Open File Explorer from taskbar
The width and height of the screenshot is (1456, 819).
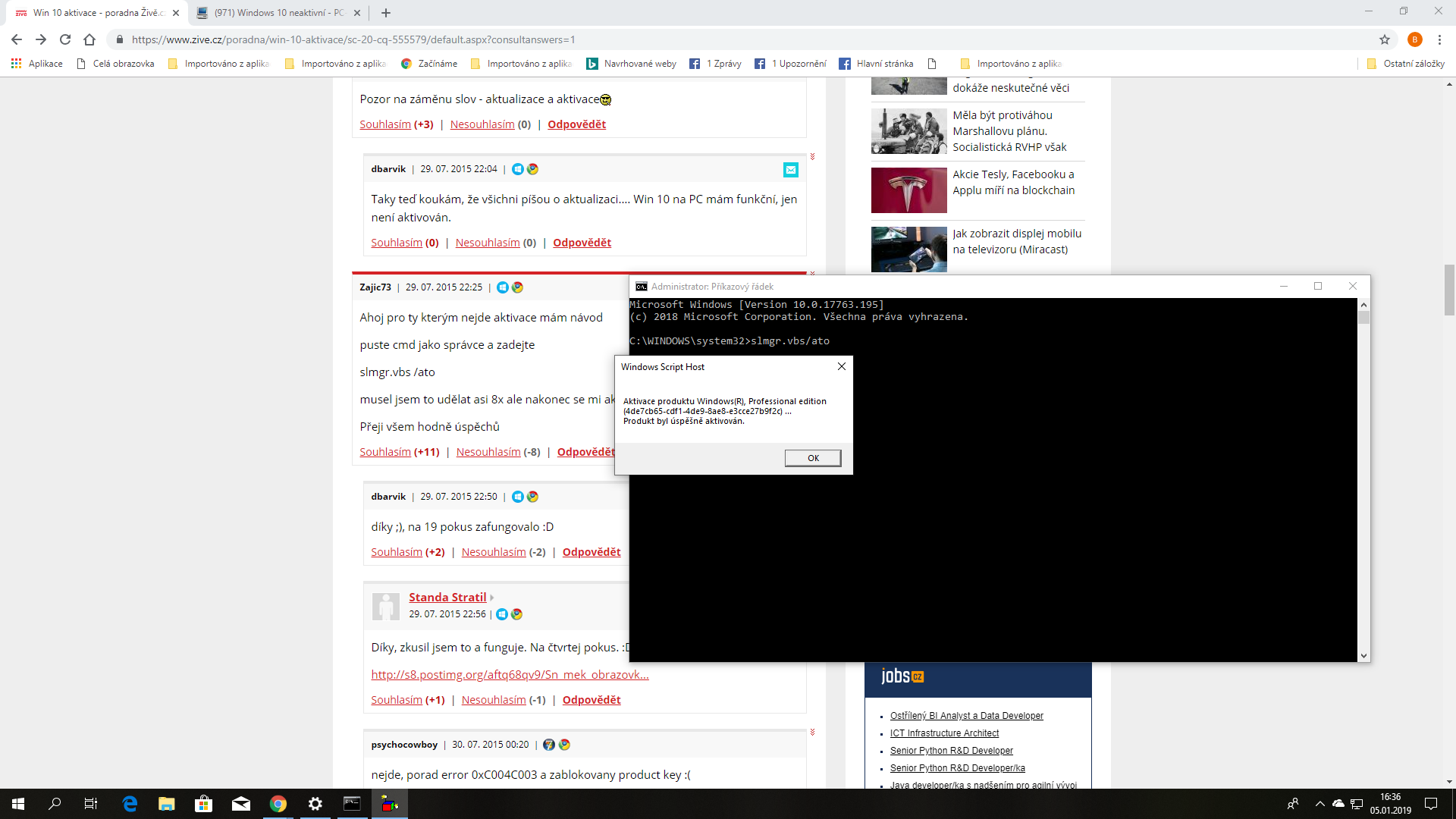click(166, 804)
